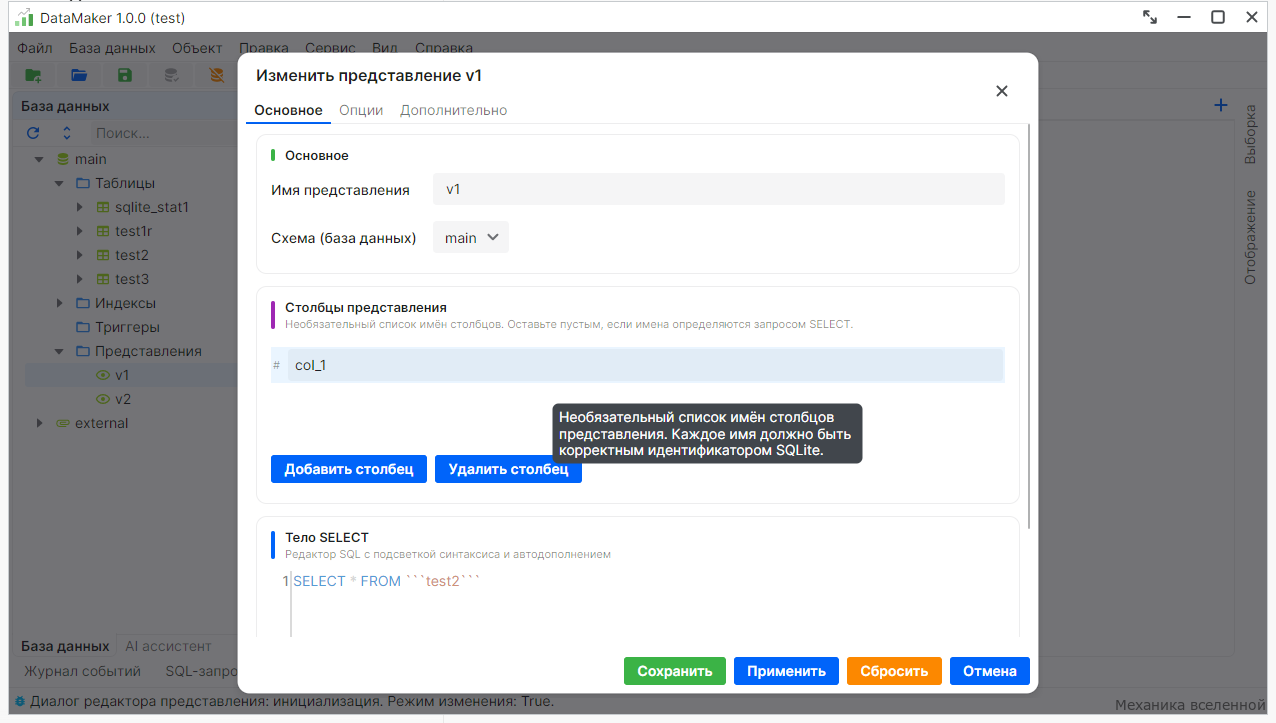Click the orange crossed-out database toolbar icon
This screenshot has width=1276, height=723.
click(x=216, y=75)
